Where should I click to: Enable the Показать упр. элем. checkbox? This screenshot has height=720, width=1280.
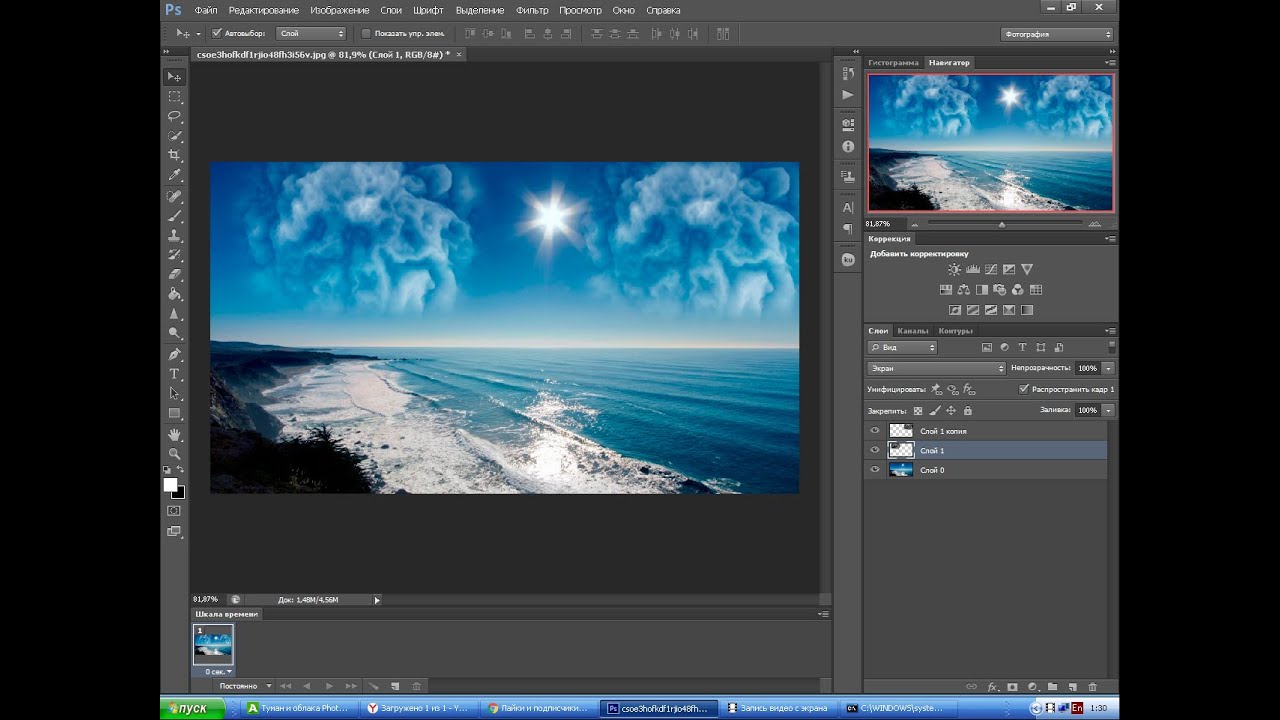[366, 33]
